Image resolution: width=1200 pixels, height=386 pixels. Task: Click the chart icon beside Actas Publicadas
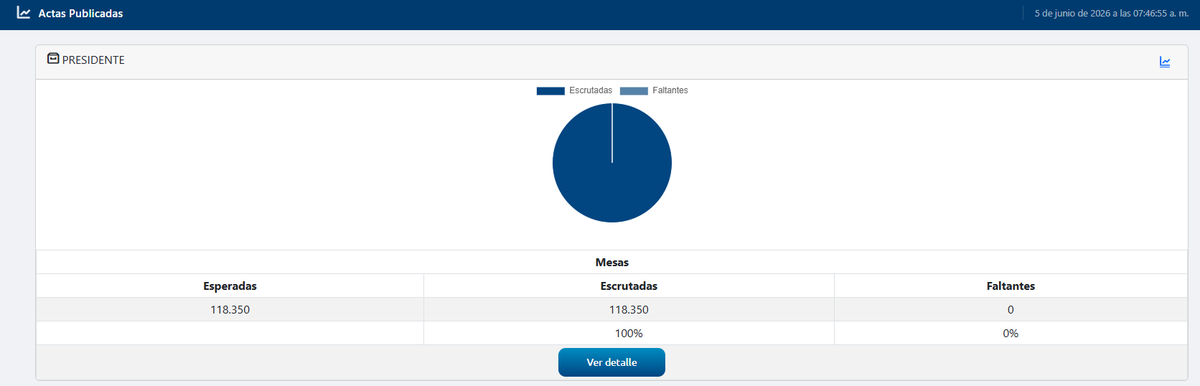coord(23,13)
